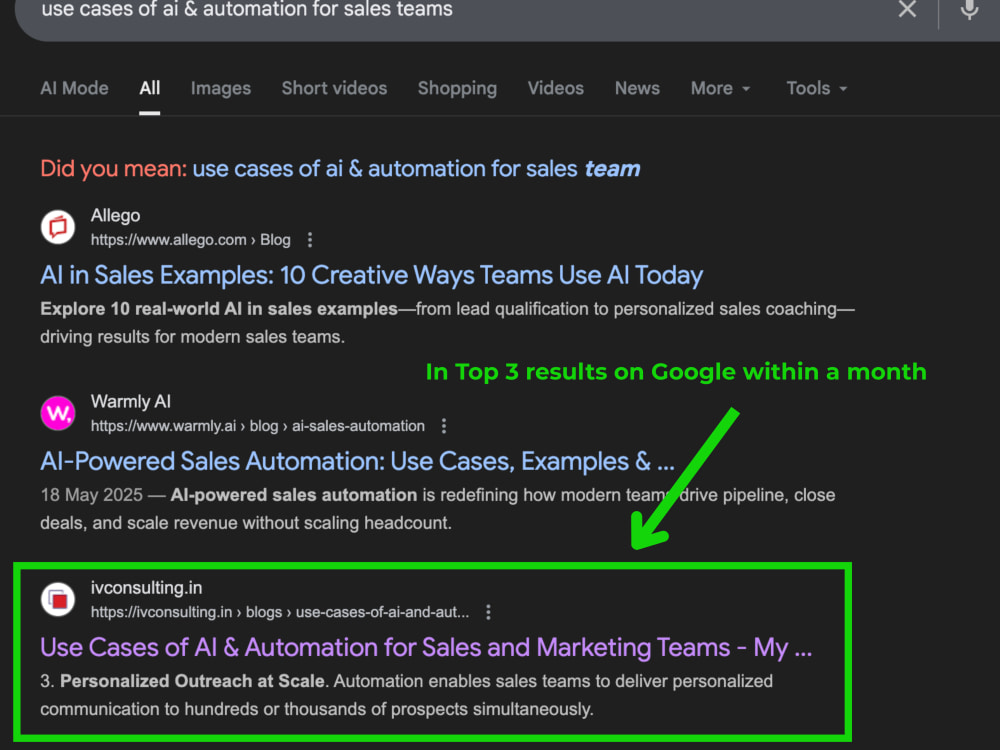Open the three-dot menu for the Warmly AI result
The width and height of the screenshot is (1000, 750).
click(x=444, y=426)
